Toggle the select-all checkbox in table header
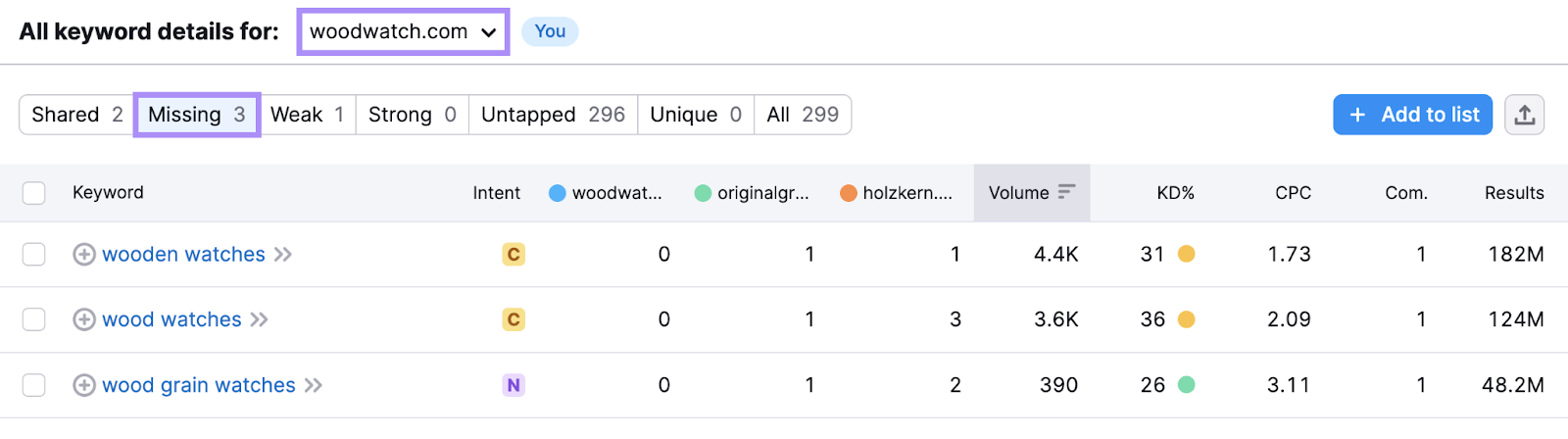 [x=34, y=193]
